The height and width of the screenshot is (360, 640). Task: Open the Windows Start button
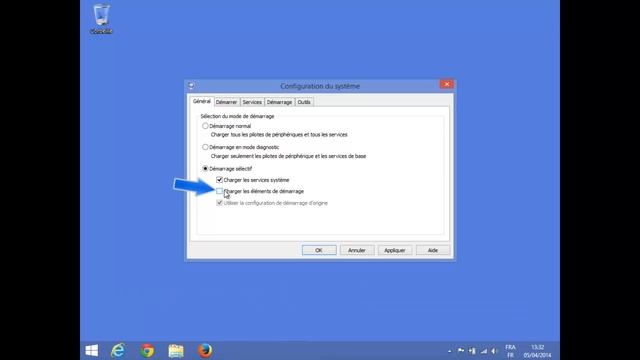pos(92,351)
